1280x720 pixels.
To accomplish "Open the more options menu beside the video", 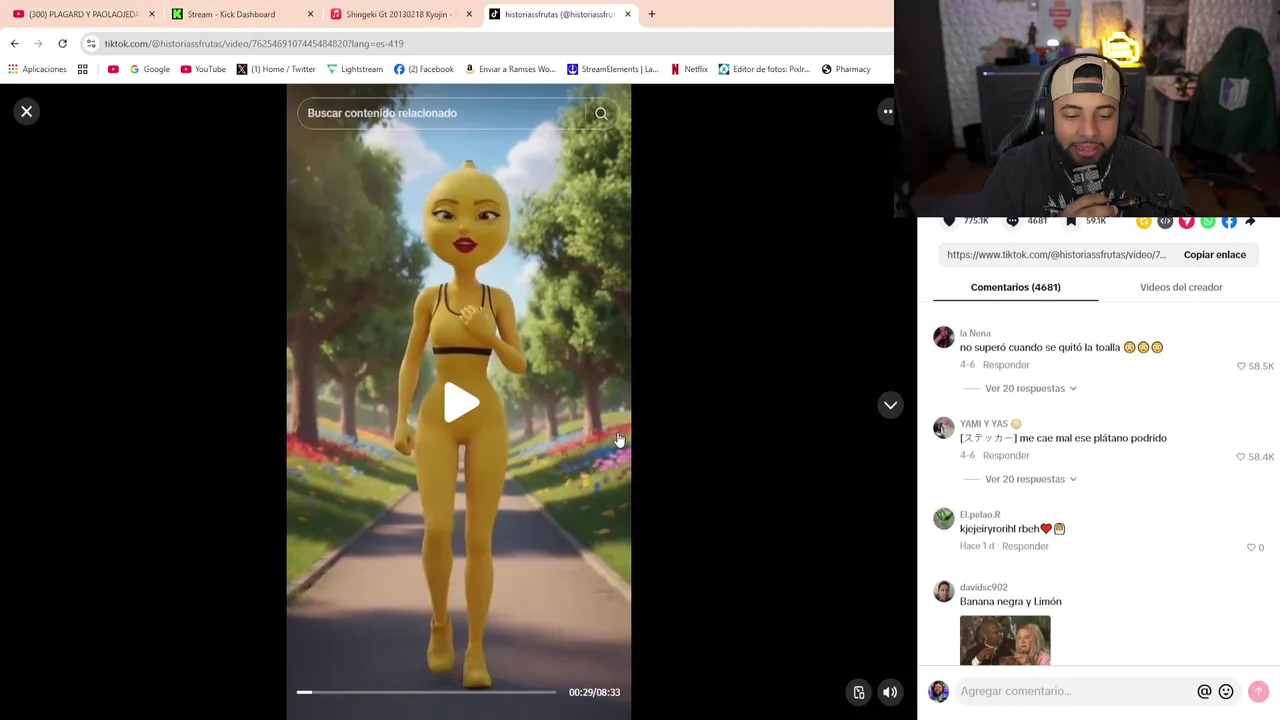I will (x=887, y=112).
